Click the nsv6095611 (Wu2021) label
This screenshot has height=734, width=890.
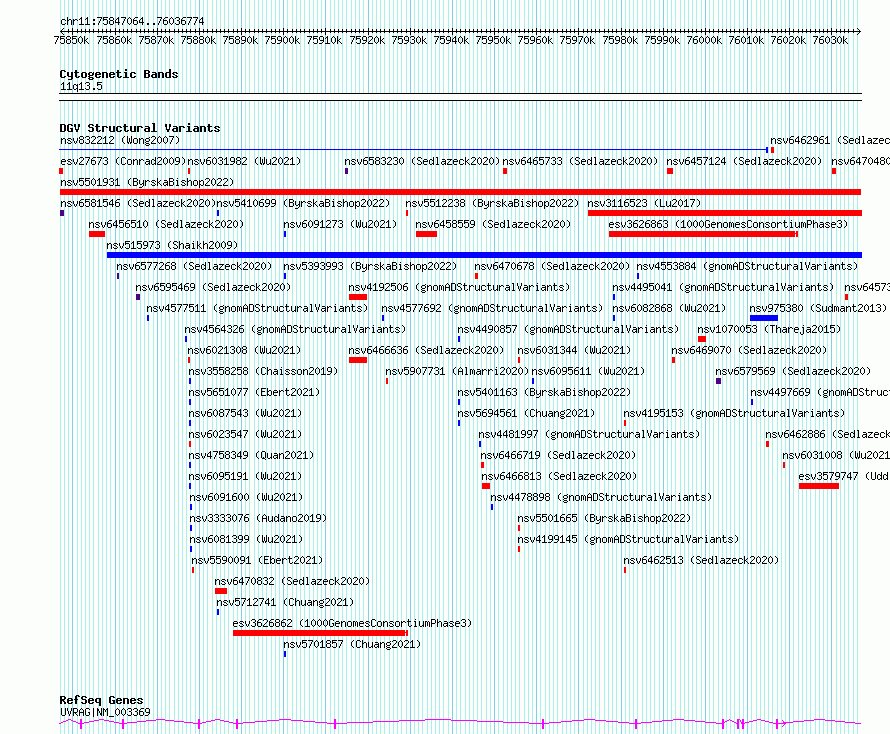coord(588,371)
